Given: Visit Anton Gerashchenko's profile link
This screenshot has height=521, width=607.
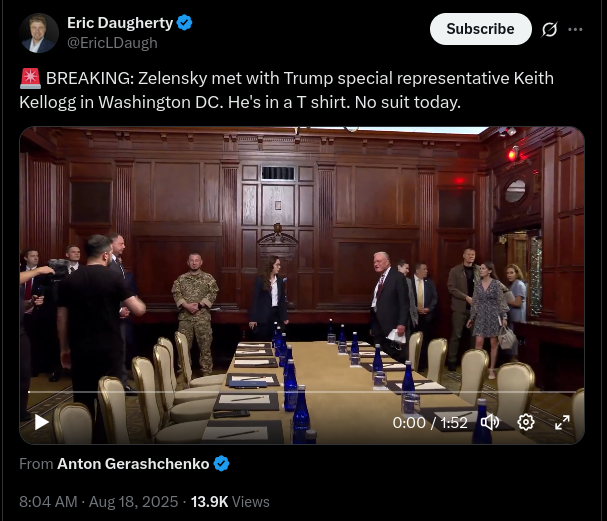Looking at the screenshot, I should [x=133, y=464].
